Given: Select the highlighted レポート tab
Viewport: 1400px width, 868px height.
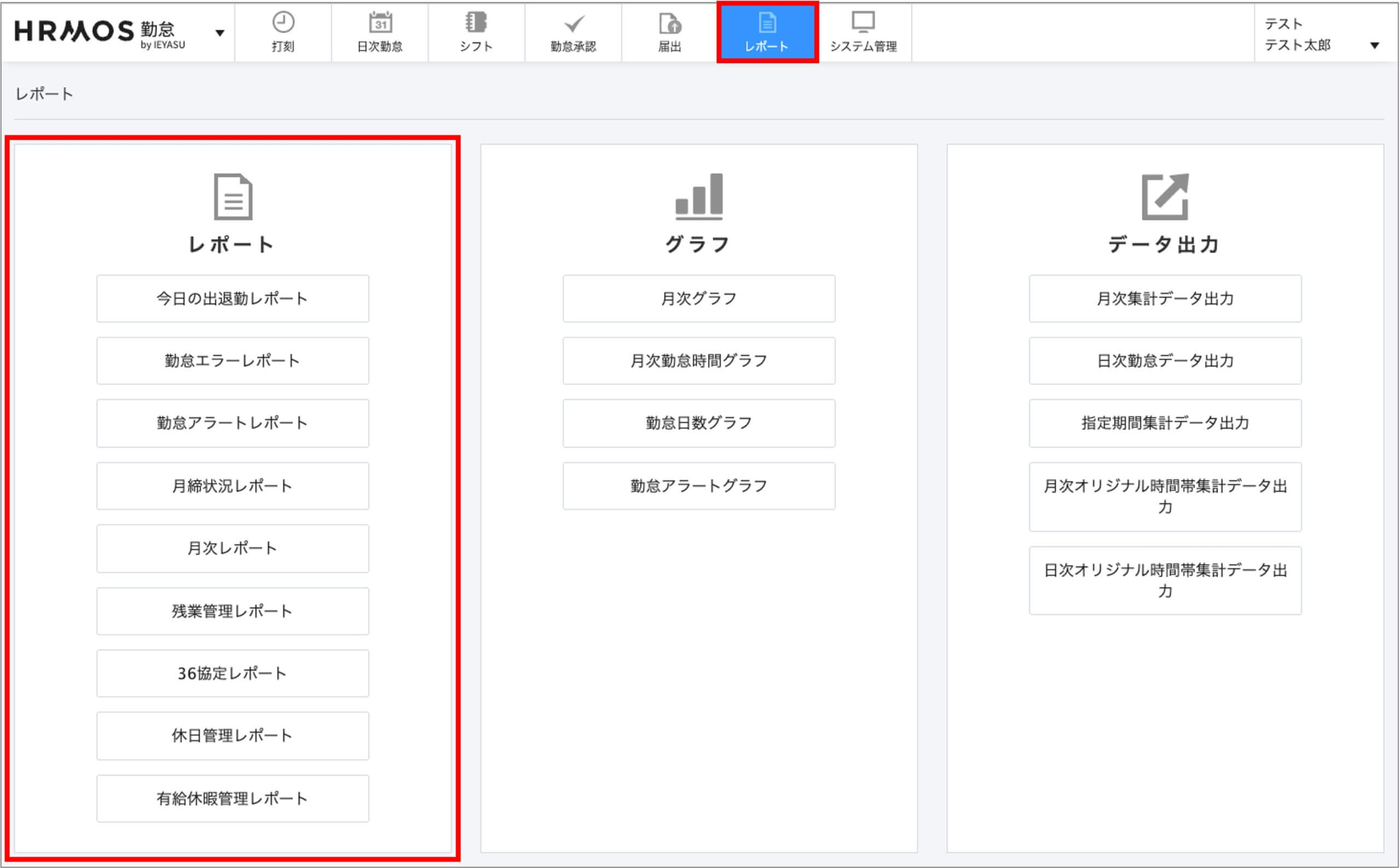Looking at the screenshot, I should pos(767,32).
